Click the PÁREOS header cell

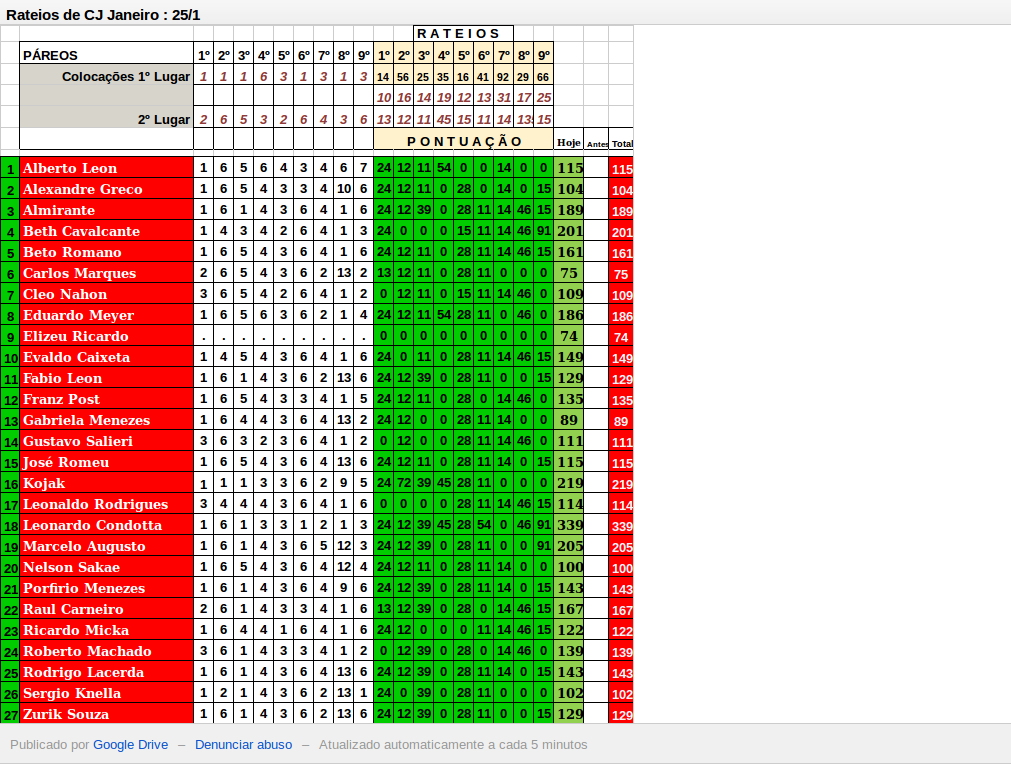point(106,55)
